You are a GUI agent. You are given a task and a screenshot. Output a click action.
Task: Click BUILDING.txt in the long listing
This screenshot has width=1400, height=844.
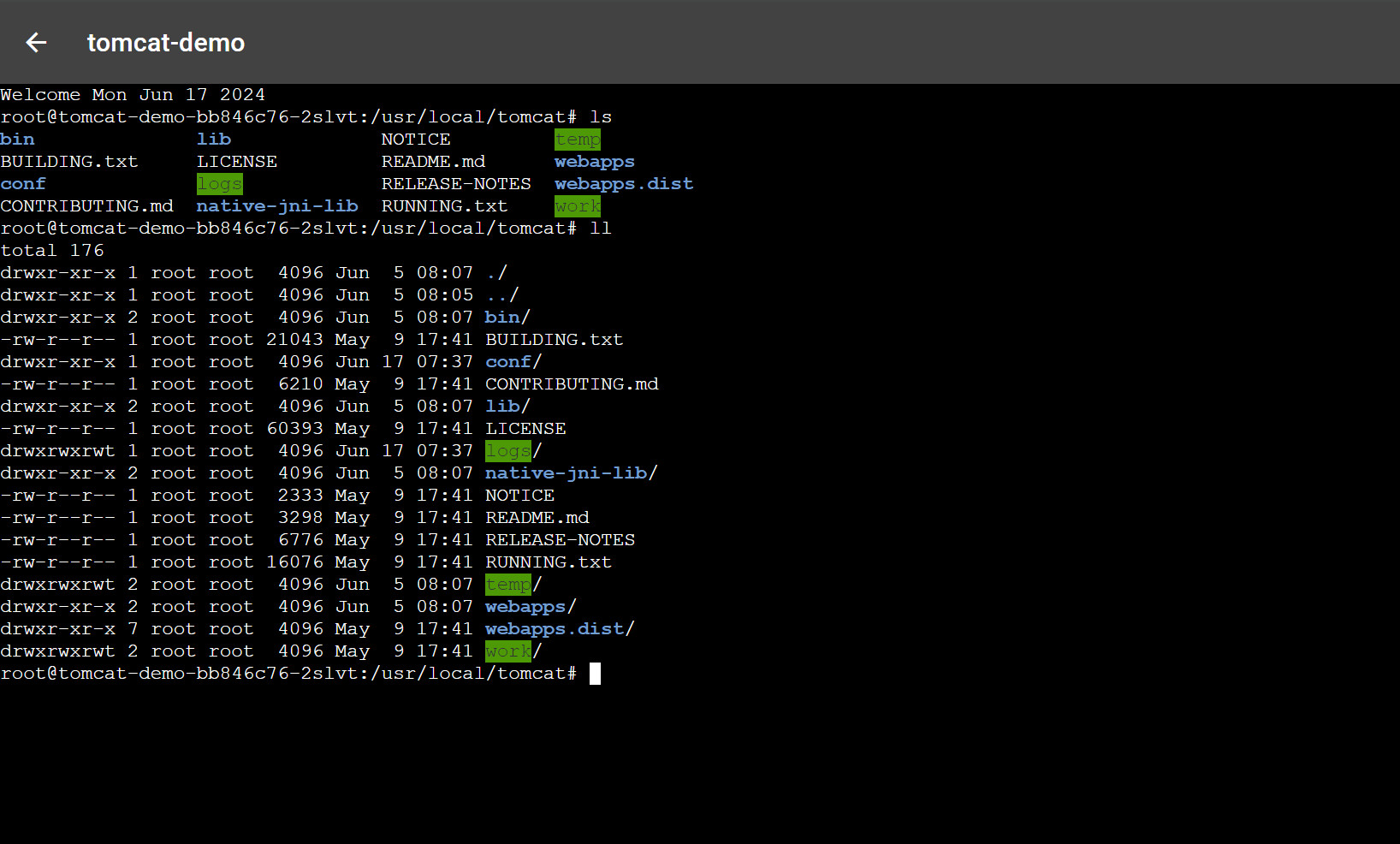555,340
